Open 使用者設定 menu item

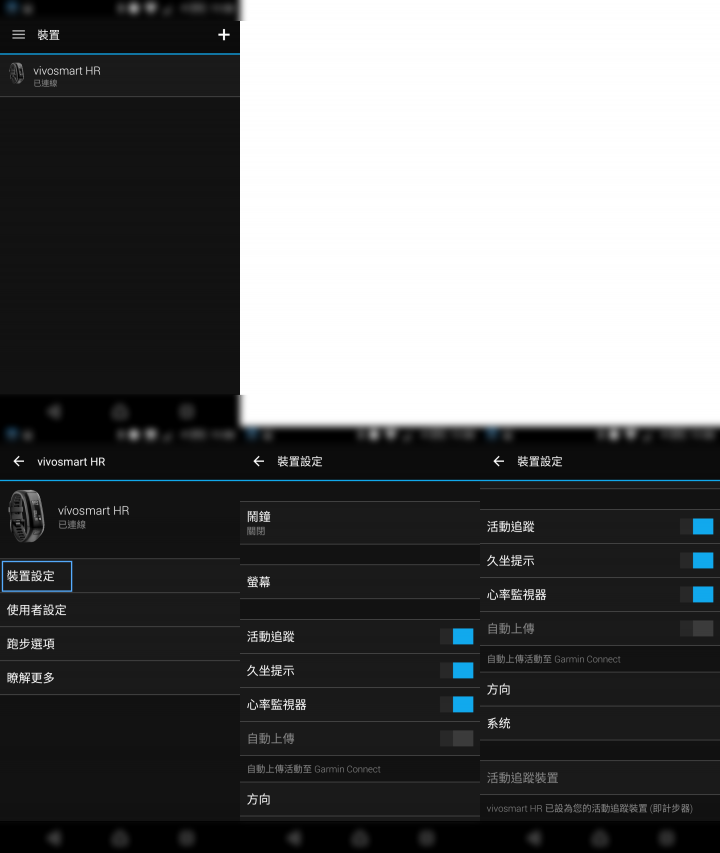point(120,610)
